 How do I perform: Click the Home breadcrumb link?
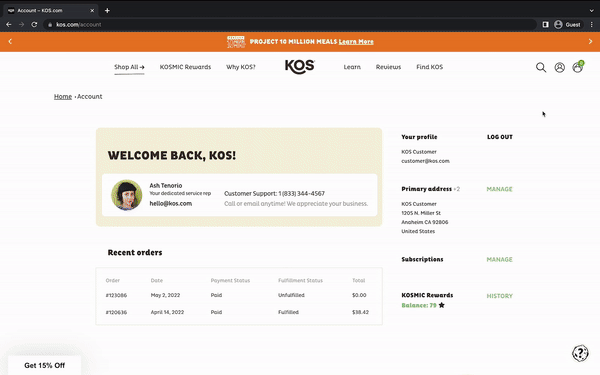pyautogui.click(x=63, y=96)
